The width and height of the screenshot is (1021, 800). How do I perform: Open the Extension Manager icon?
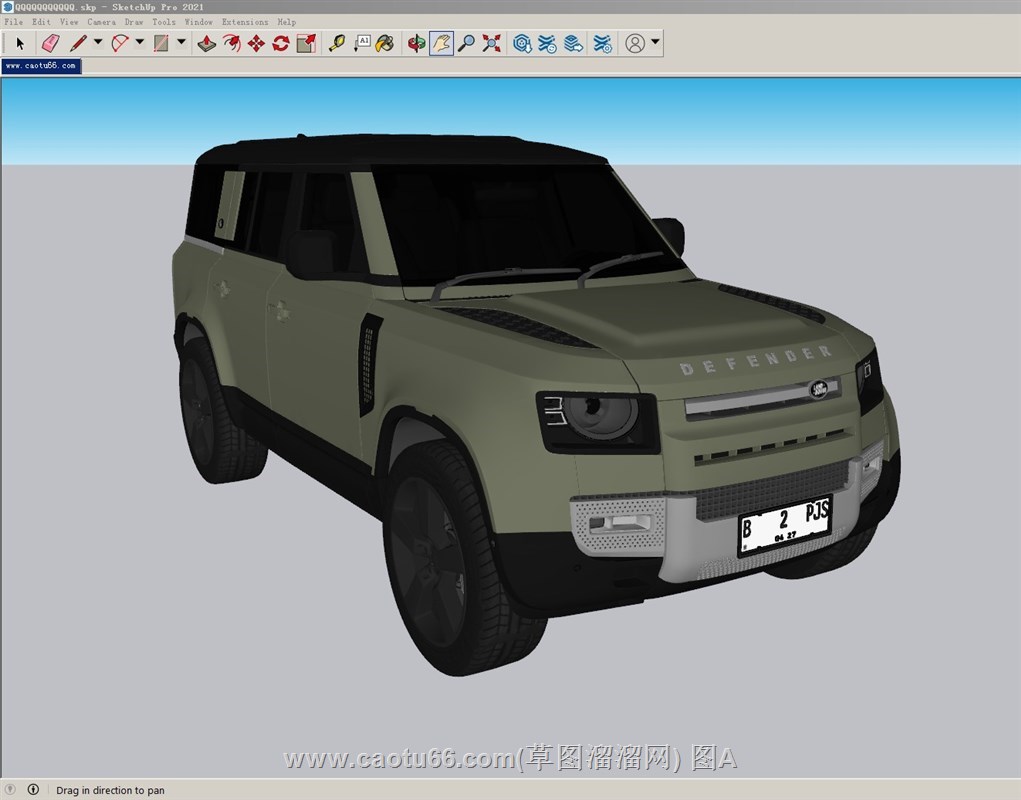pos(602,44)
